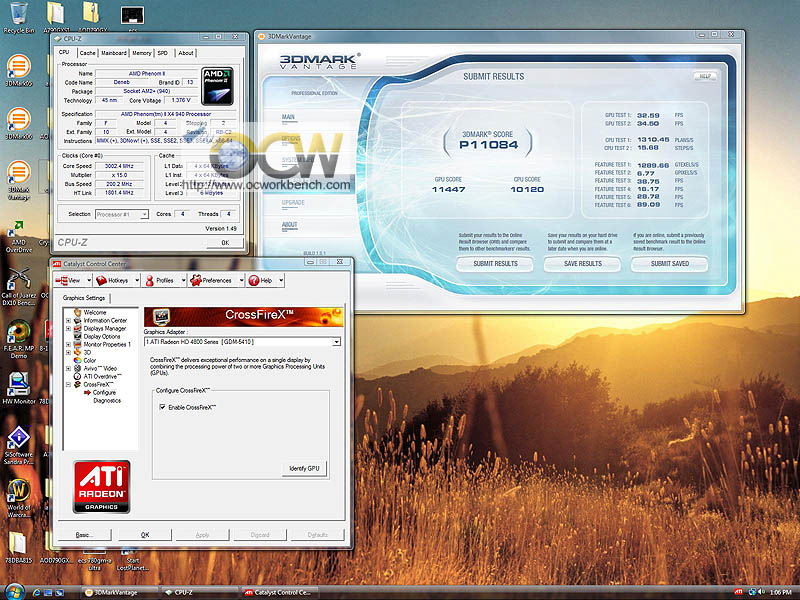The height and width of the screenshot is (600, 800).
Task: Switch to the Memory tab in CPU-Z
Action: [x=142, y=53]
